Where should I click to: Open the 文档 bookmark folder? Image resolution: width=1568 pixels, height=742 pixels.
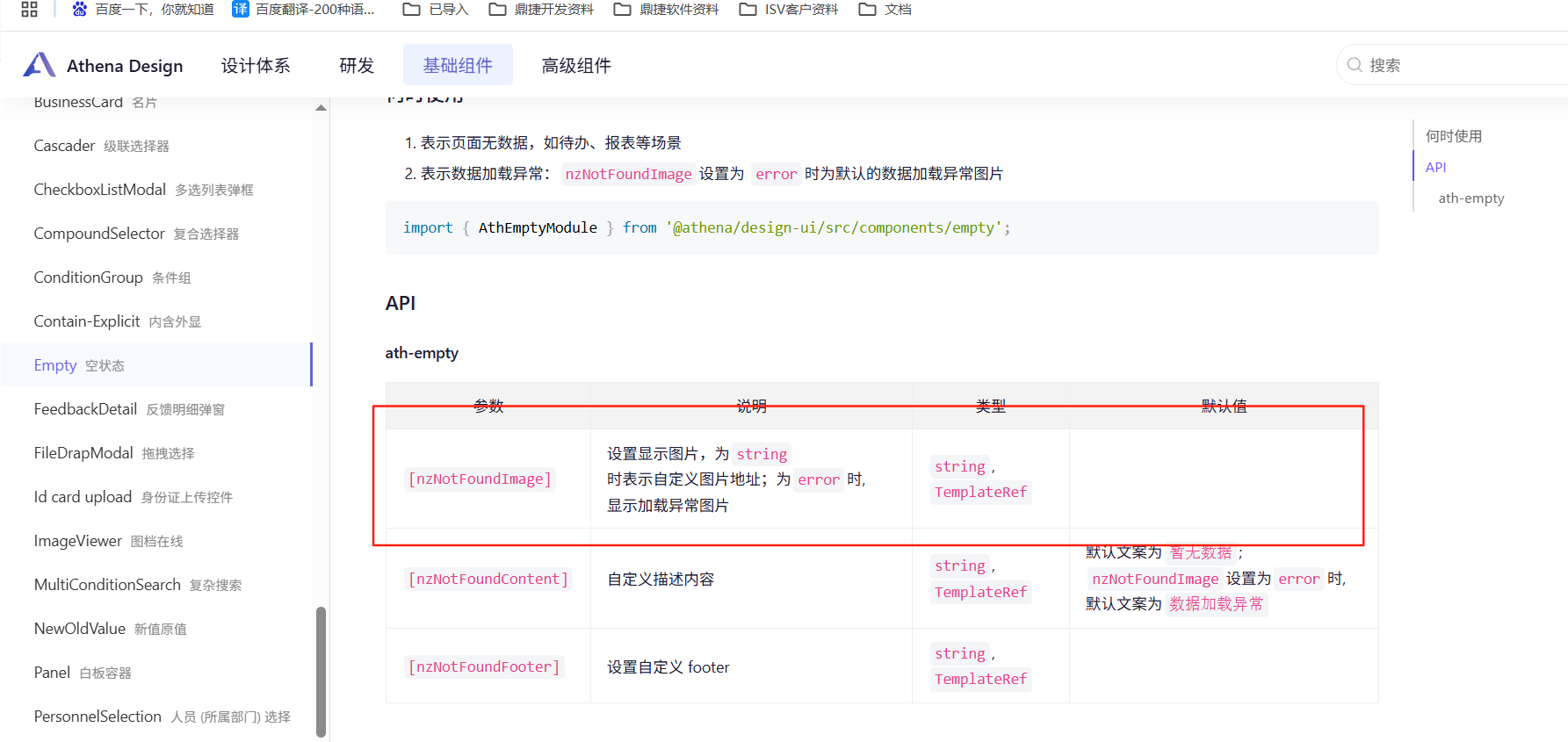[x=885, y=10]
